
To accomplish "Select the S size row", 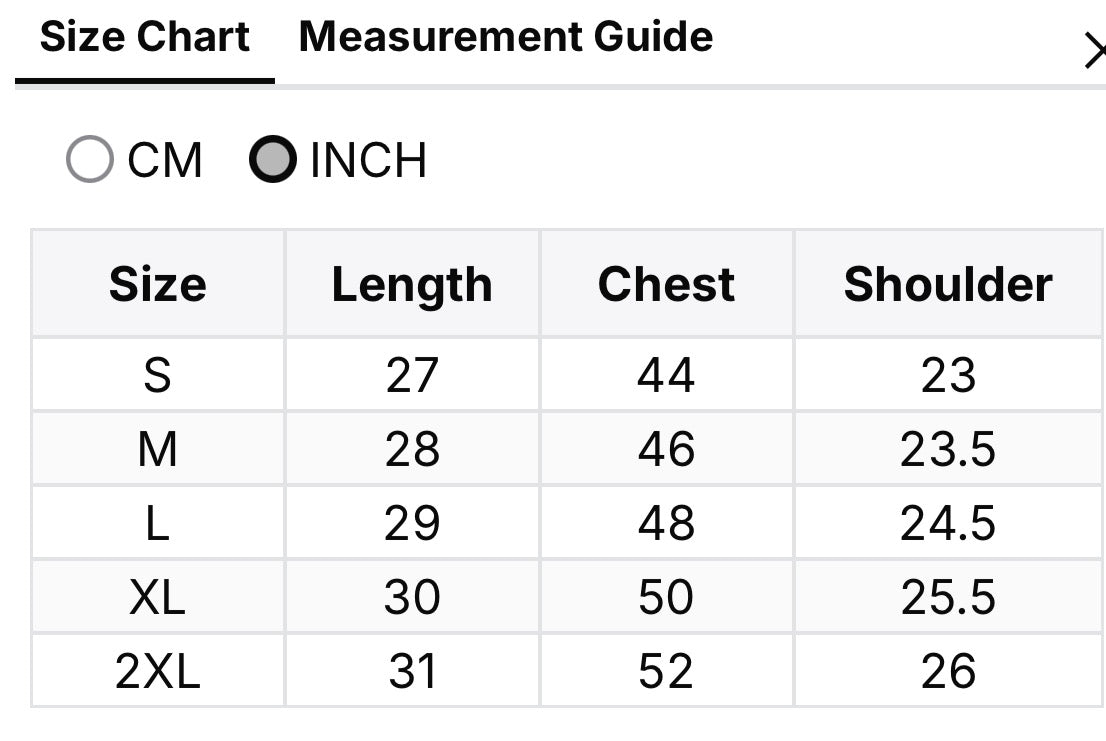I will click(x=568, y=374).
